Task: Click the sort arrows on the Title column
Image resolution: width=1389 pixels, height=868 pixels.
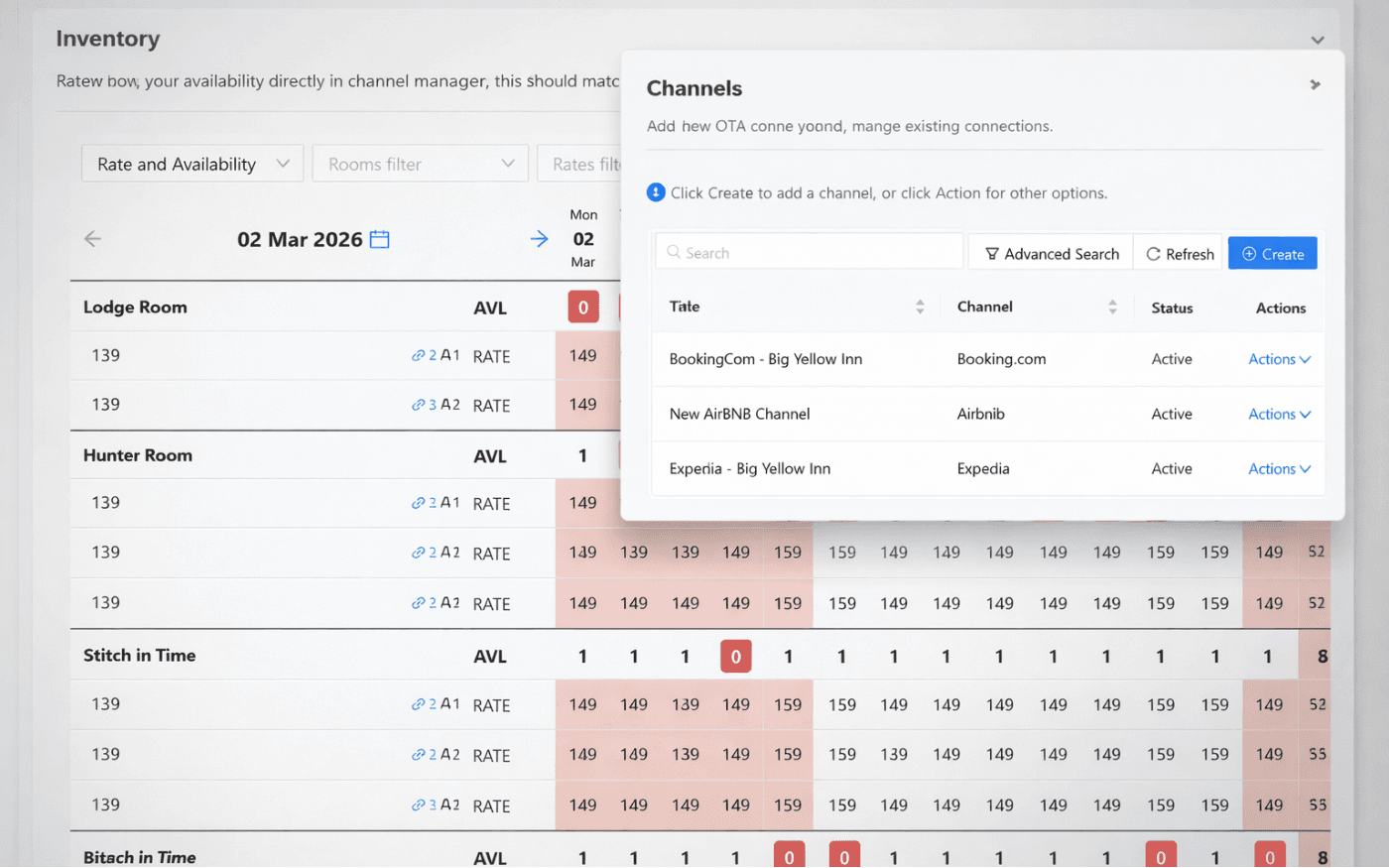Action: 919,307
